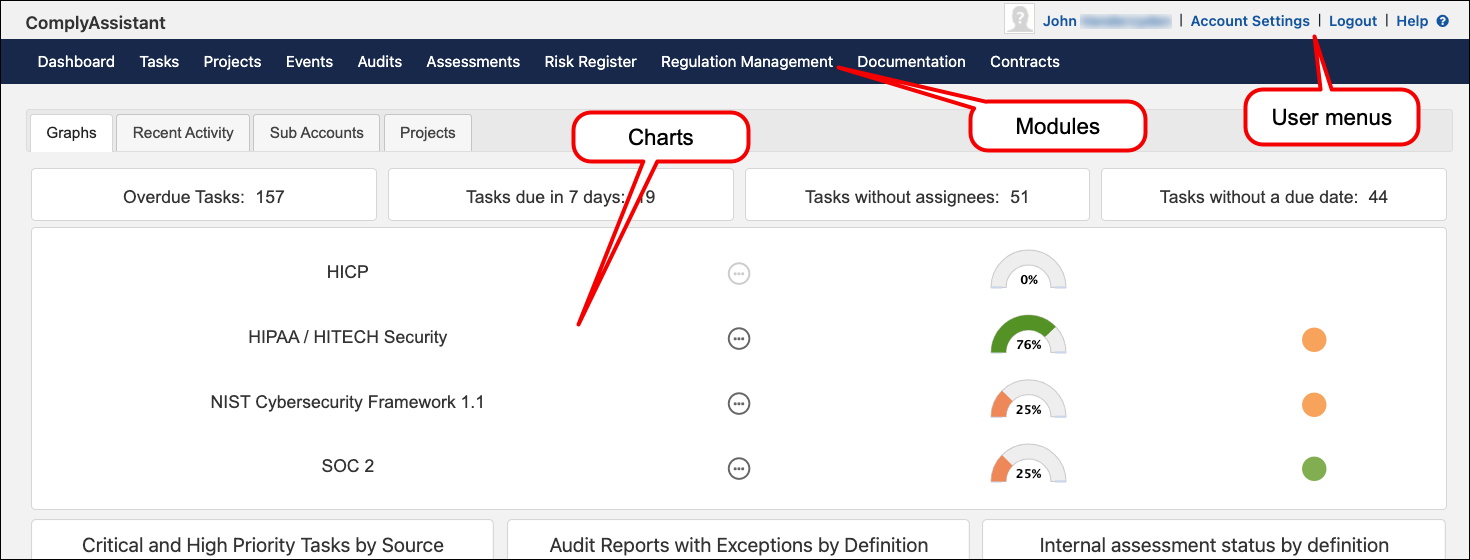1470x560 pixels.
Task: Select the Projects tab below the navbar
Action: [427, 133]
